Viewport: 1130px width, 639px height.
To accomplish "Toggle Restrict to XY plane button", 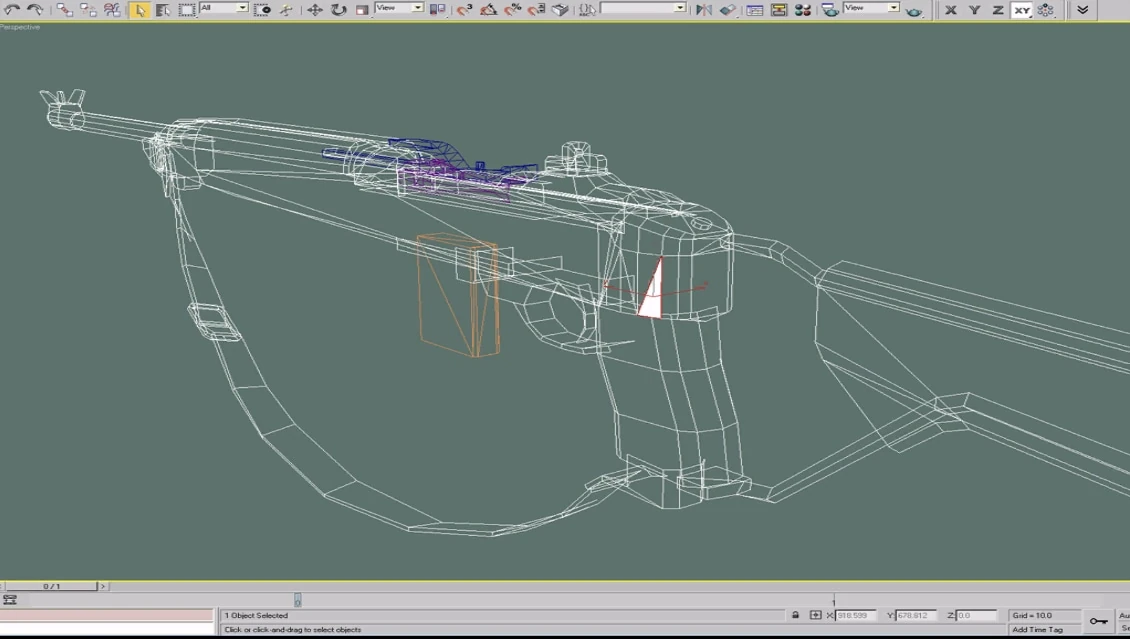I will pyautogui.click(x=1021, y=9).
